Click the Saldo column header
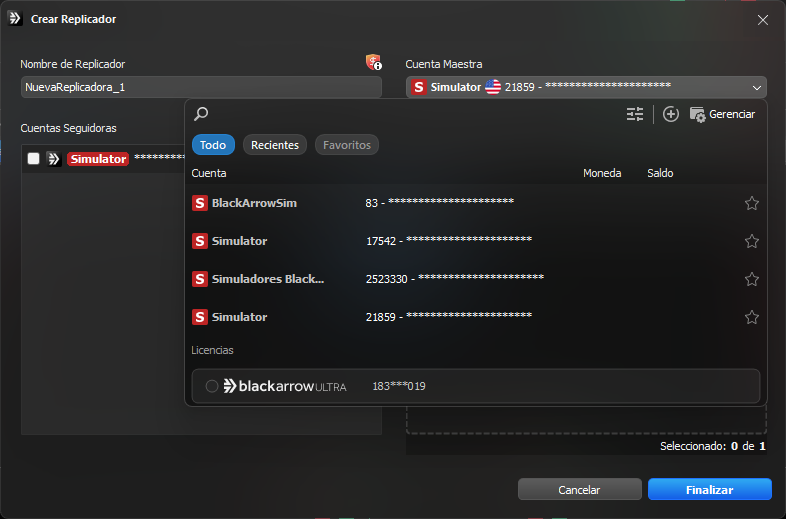 pos(660,173)
